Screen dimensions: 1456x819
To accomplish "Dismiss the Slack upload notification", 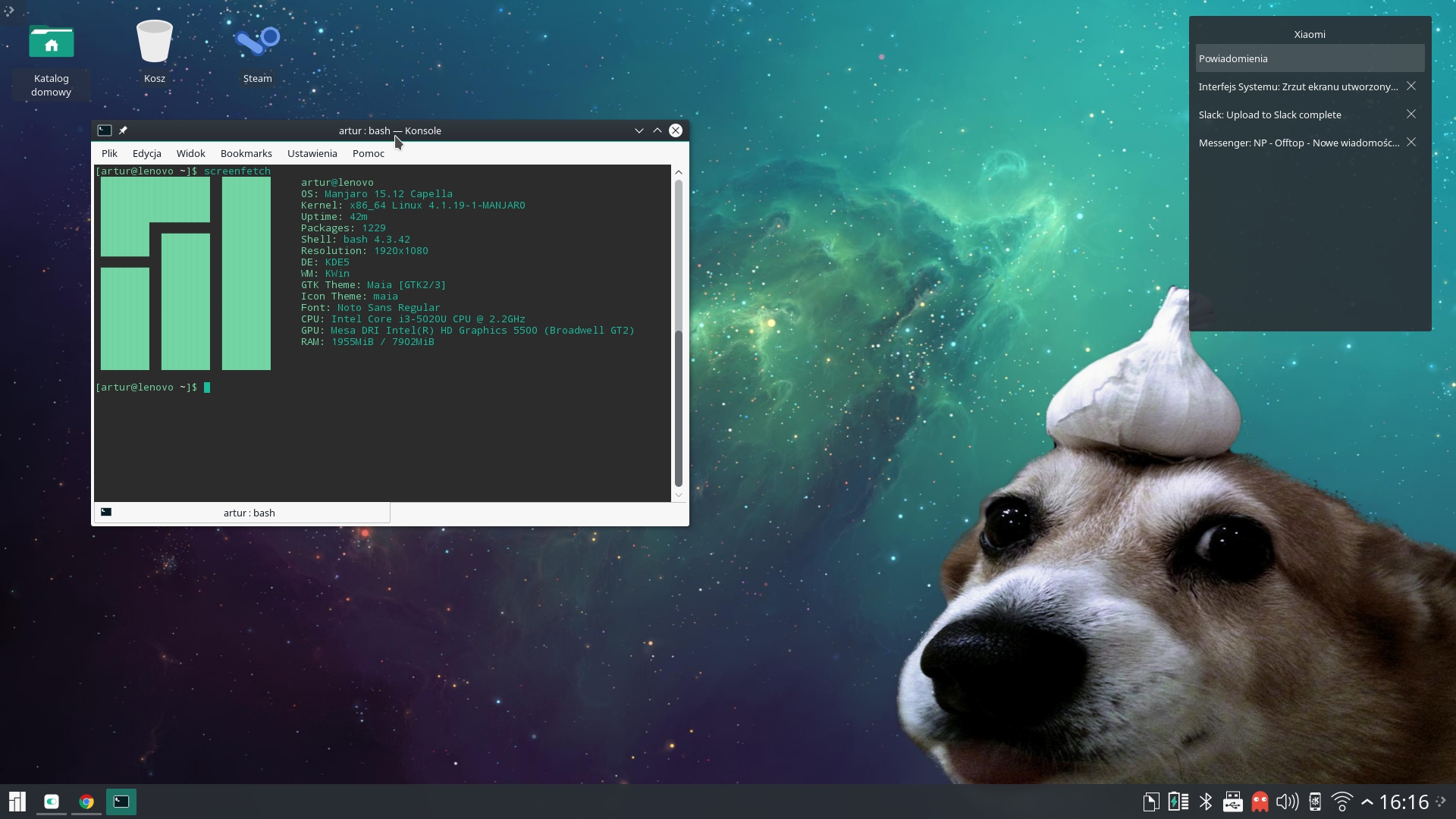I will pos(1411,115).
